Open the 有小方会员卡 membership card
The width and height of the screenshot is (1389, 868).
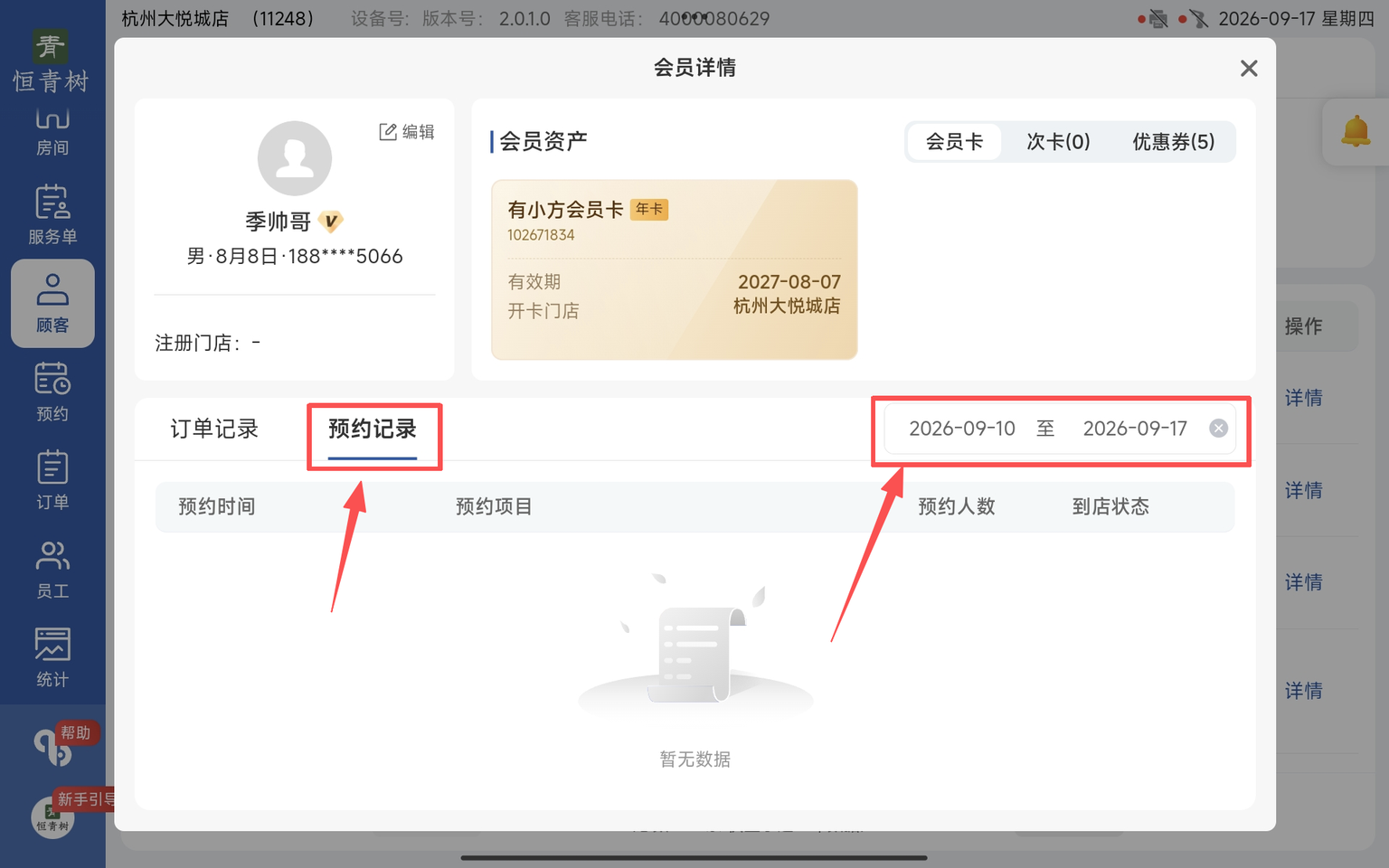point(675,269)
